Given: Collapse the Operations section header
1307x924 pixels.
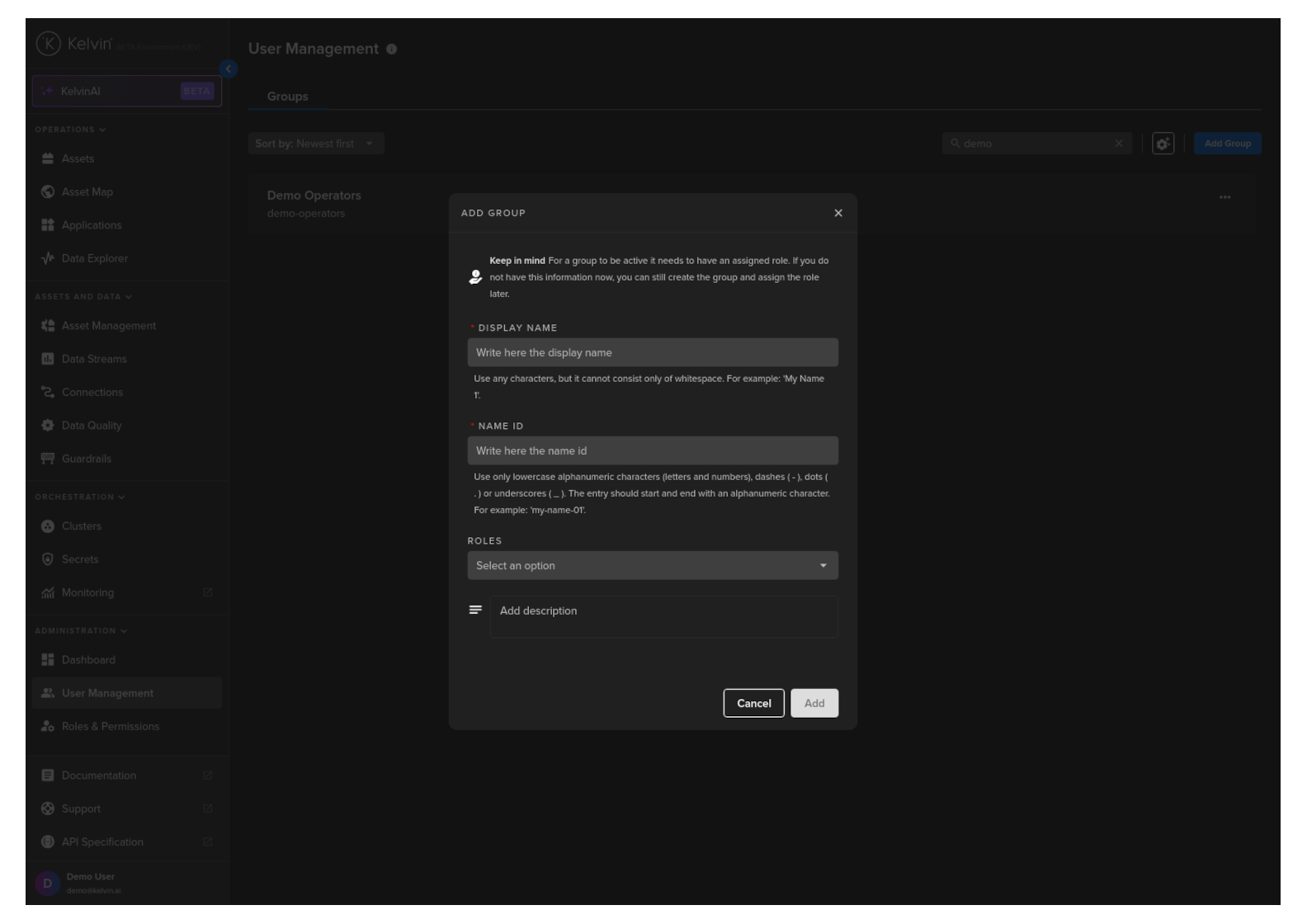Looking at the screenshot, I should coord(70,130).
